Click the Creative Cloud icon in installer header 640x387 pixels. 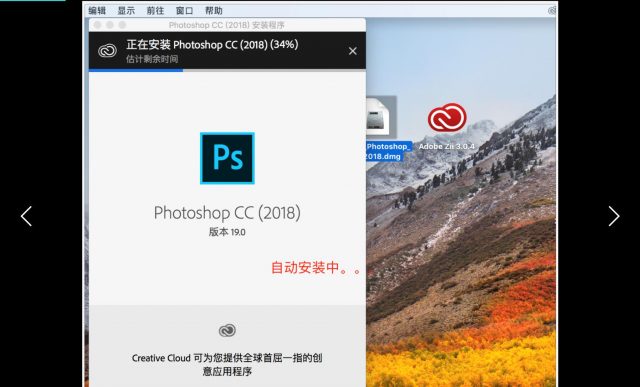pos(107,51)
